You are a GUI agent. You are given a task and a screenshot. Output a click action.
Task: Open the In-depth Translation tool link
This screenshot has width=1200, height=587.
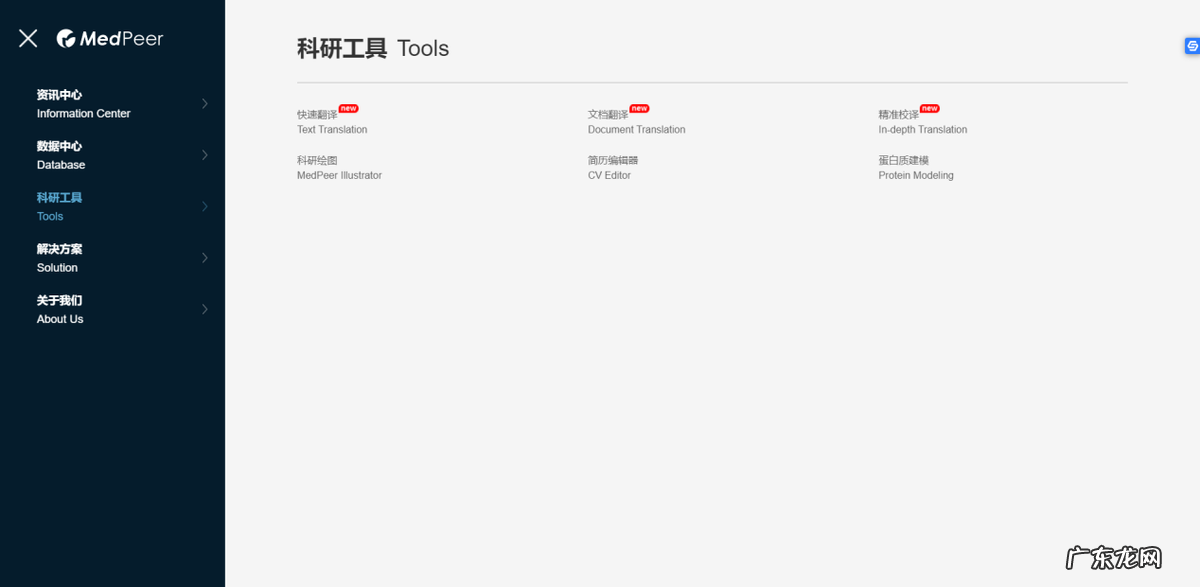[923, 122]
